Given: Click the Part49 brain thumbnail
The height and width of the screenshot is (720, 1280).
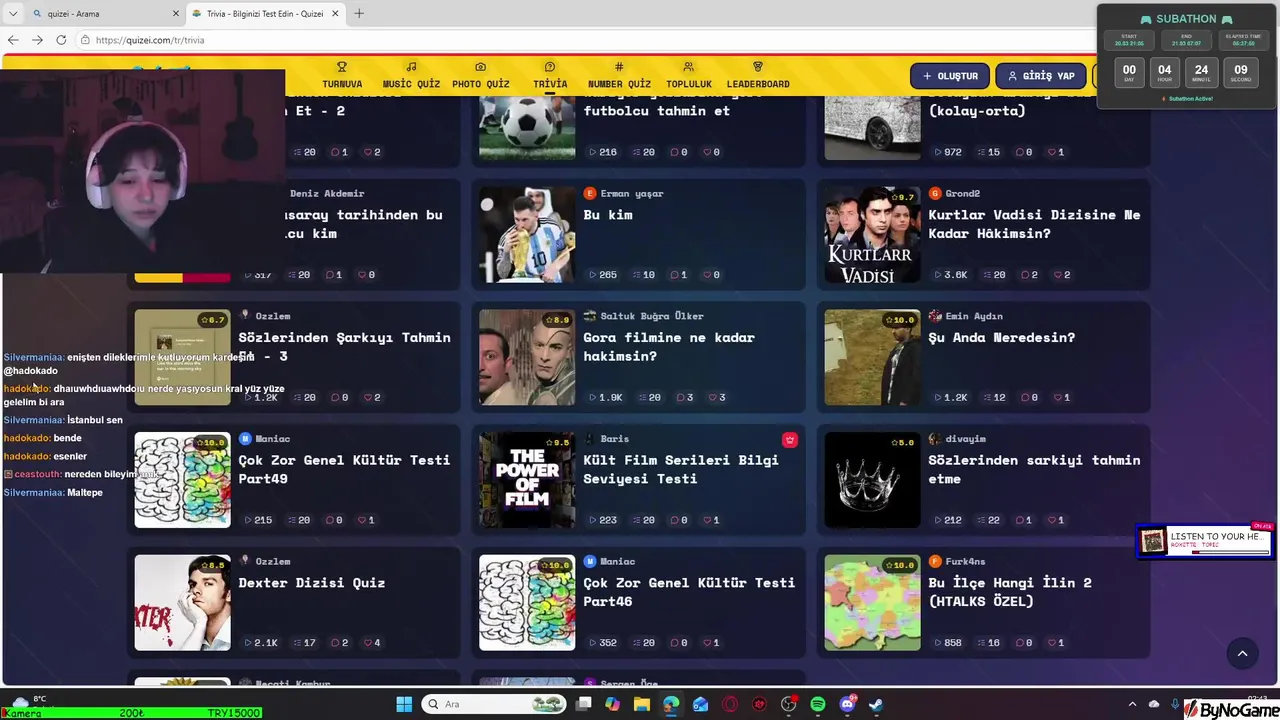Looking at the screenshot, I should coord(182,480).
